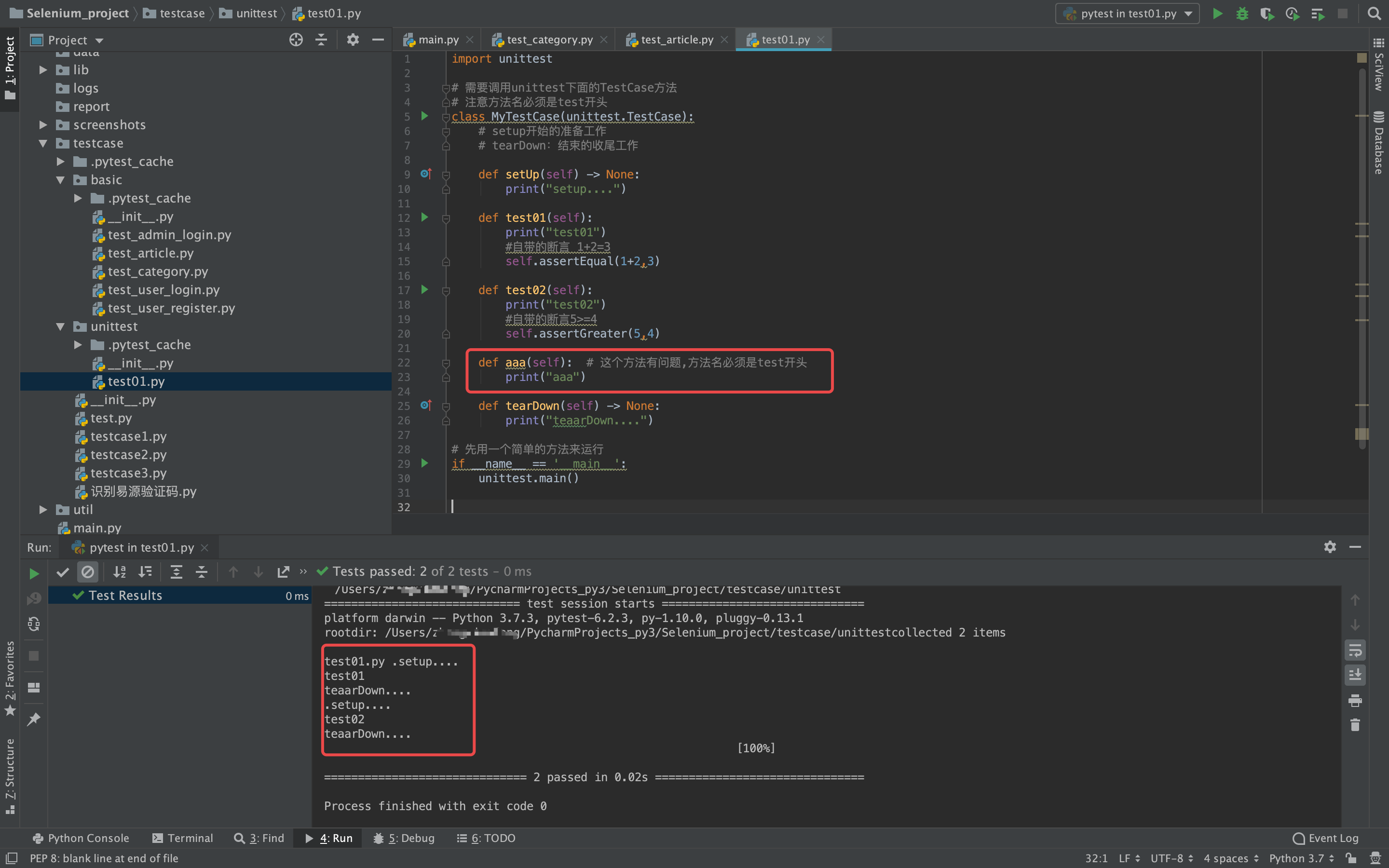Run the pytest configuration
Viewport: 1389px width, 868px height.
point(1217,13)
